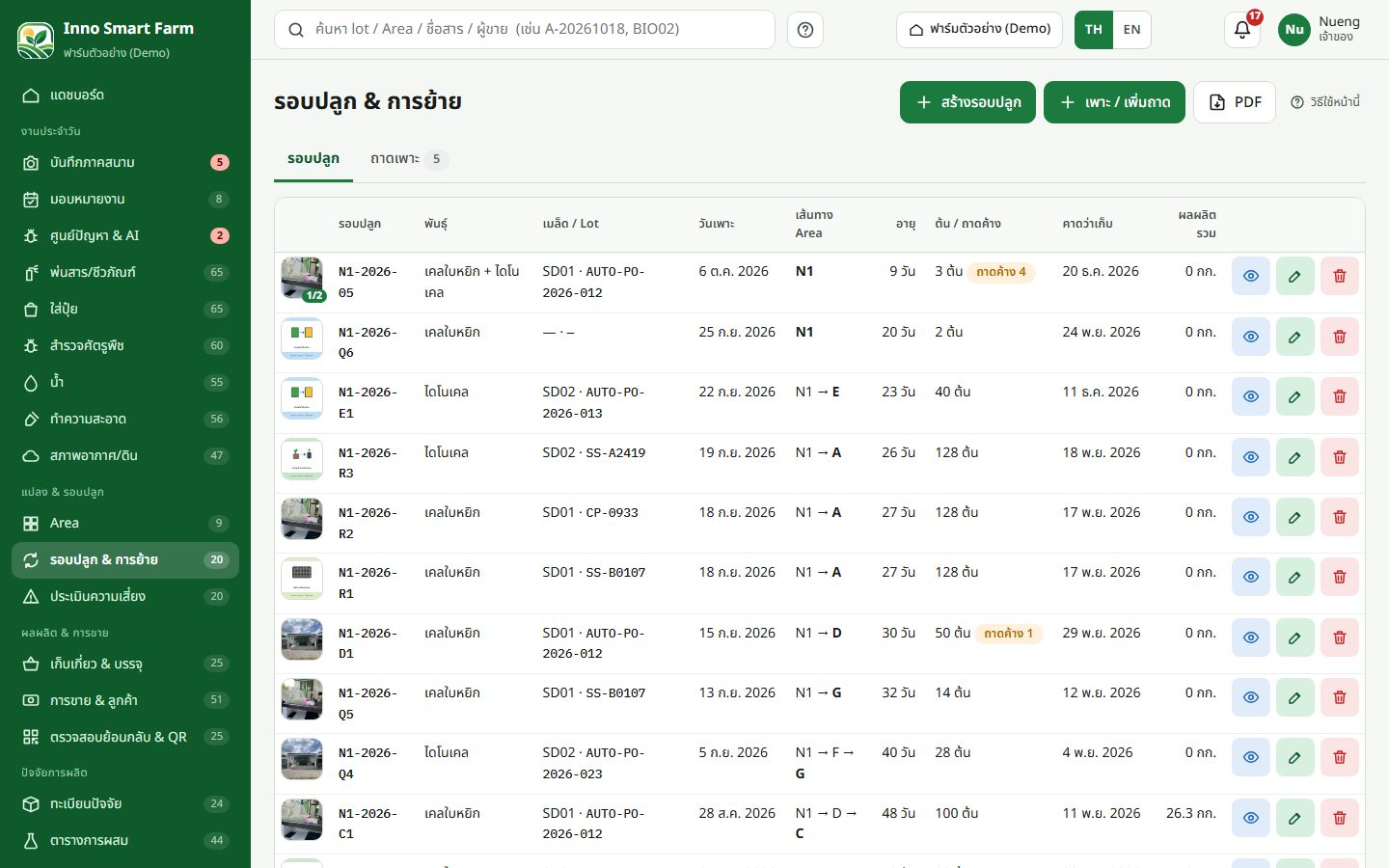Open ประเมินความเสี่ยง in sidebar
Image resolution: width=1389 pixels, height=868 pixels.
(125, 596)
